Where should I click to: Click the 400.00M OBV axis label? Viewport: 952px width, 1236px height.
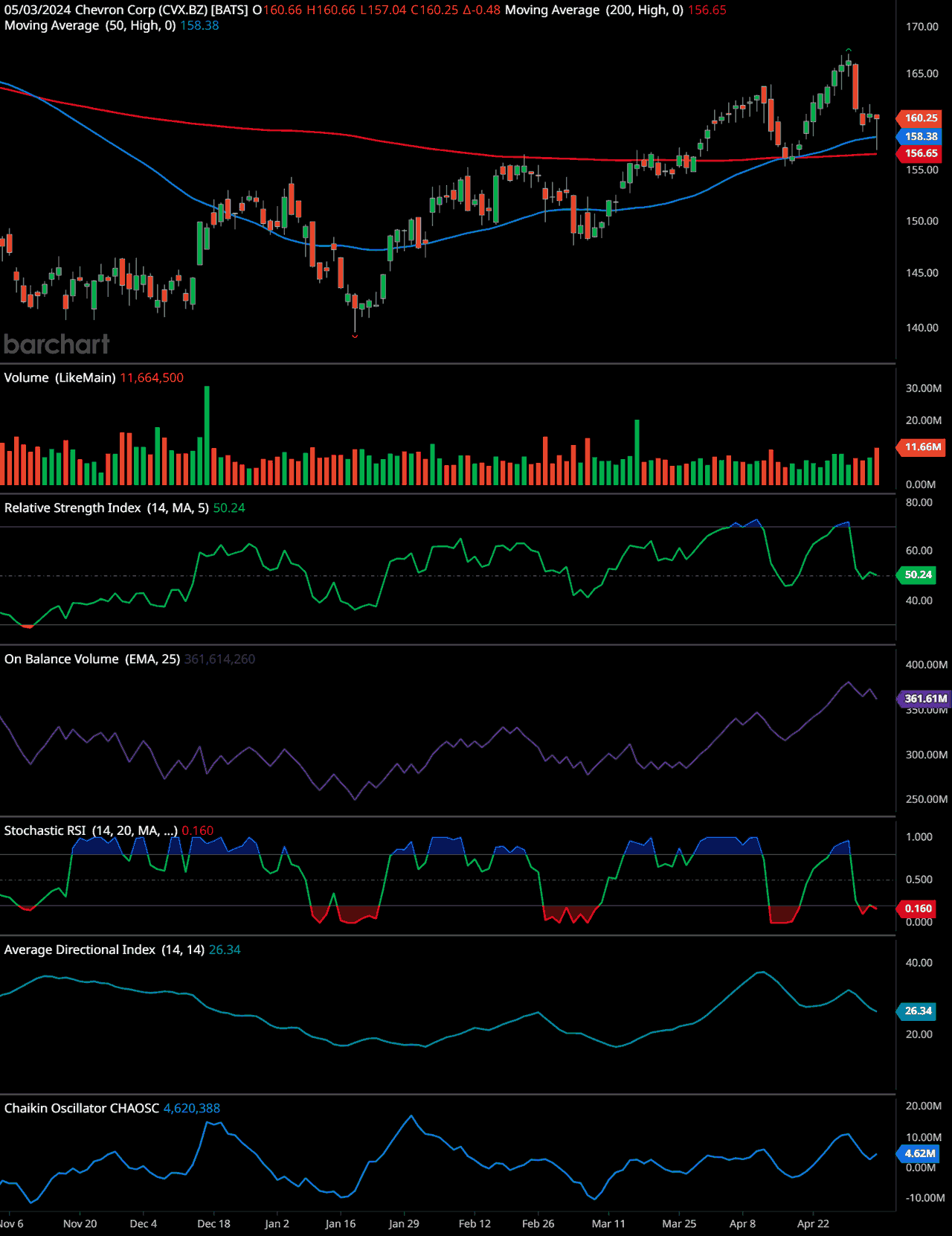(x=927, y=665)
